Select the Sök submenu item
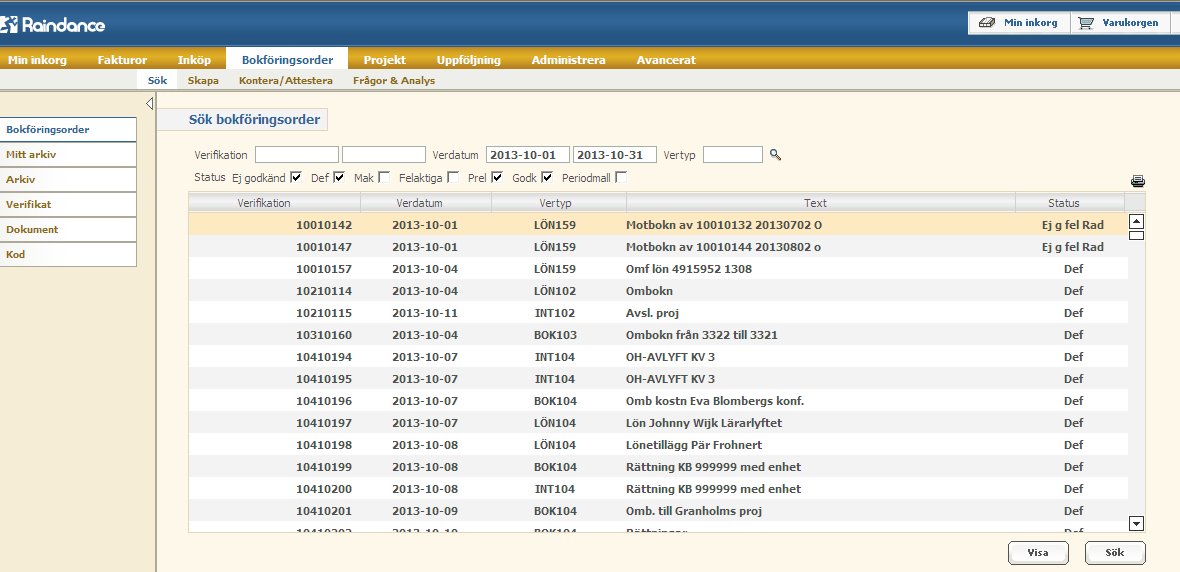The width and height of the screenshot is (1180, 572). pos(157,80)
